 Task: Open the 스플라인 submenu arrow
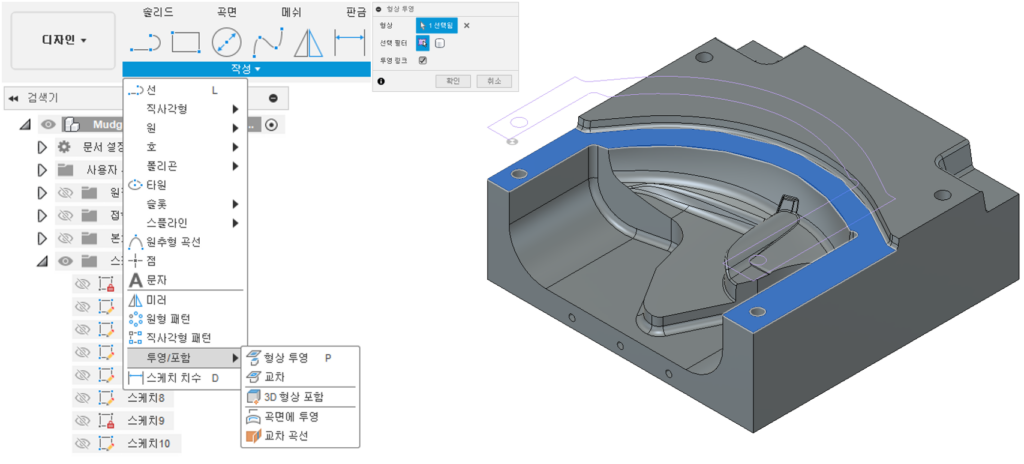[235, 223]
